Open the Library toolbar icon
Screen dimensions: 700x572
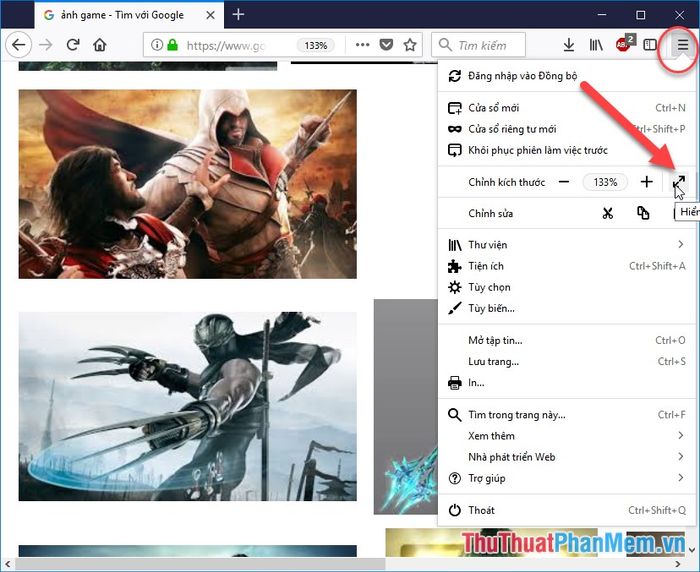596,45
